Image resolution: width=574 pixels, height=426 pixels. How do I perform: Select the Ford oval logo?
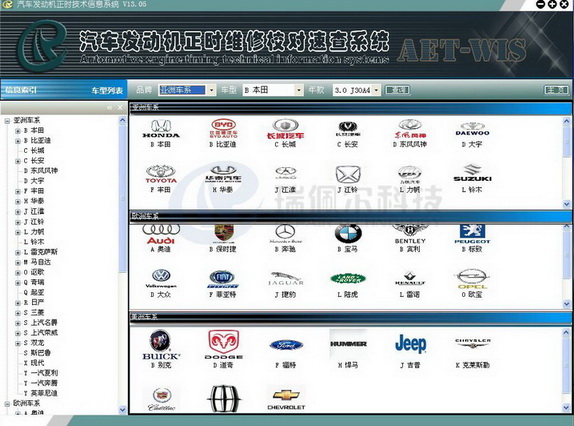pos(286,345)
